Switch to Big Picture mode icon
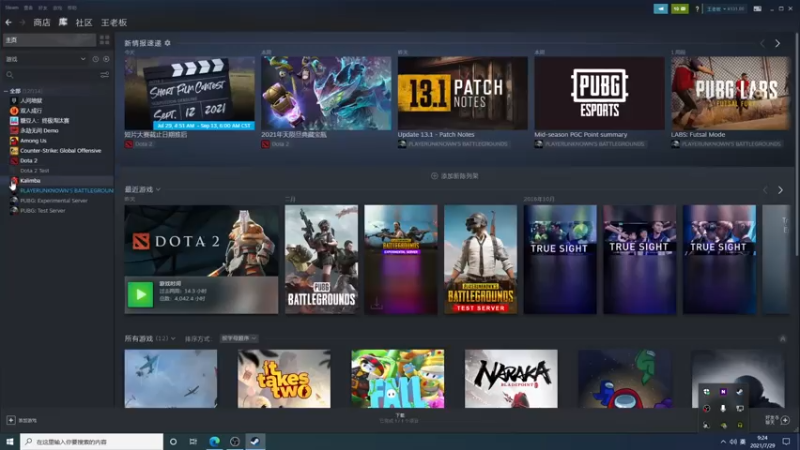800x450 pixels. (758, 9)
